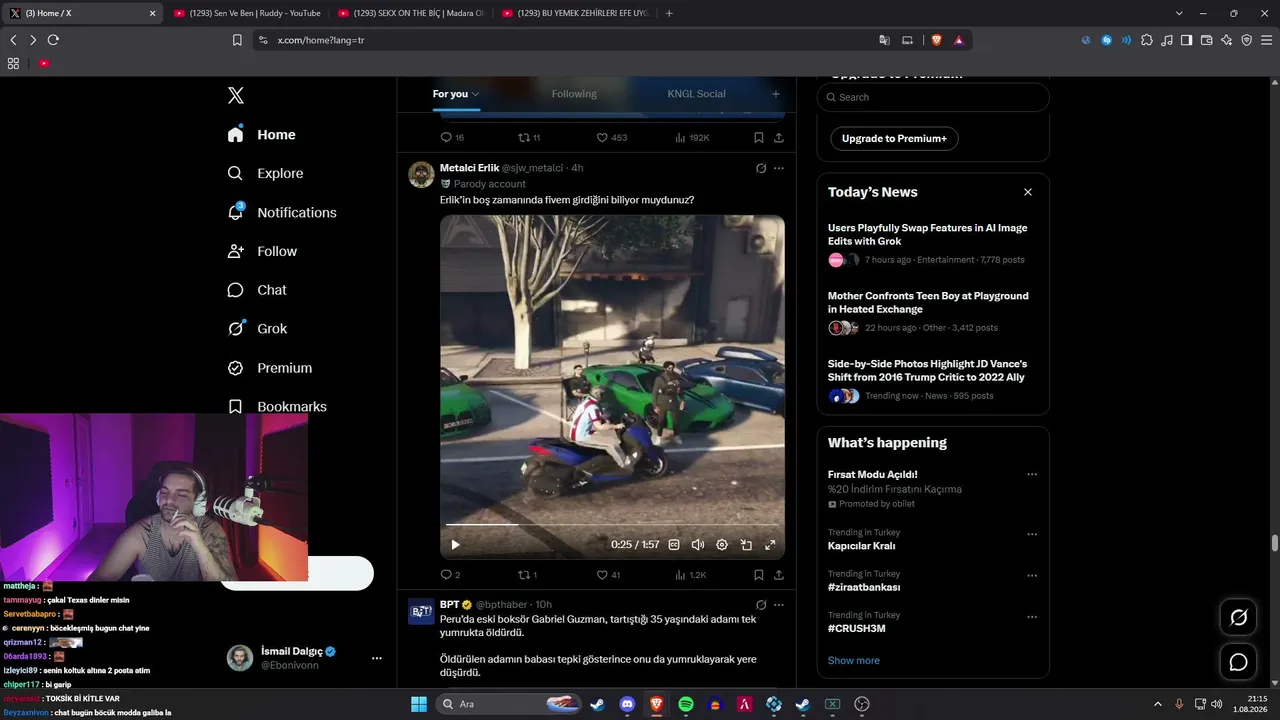Open video settings gear

coord(722,545)
